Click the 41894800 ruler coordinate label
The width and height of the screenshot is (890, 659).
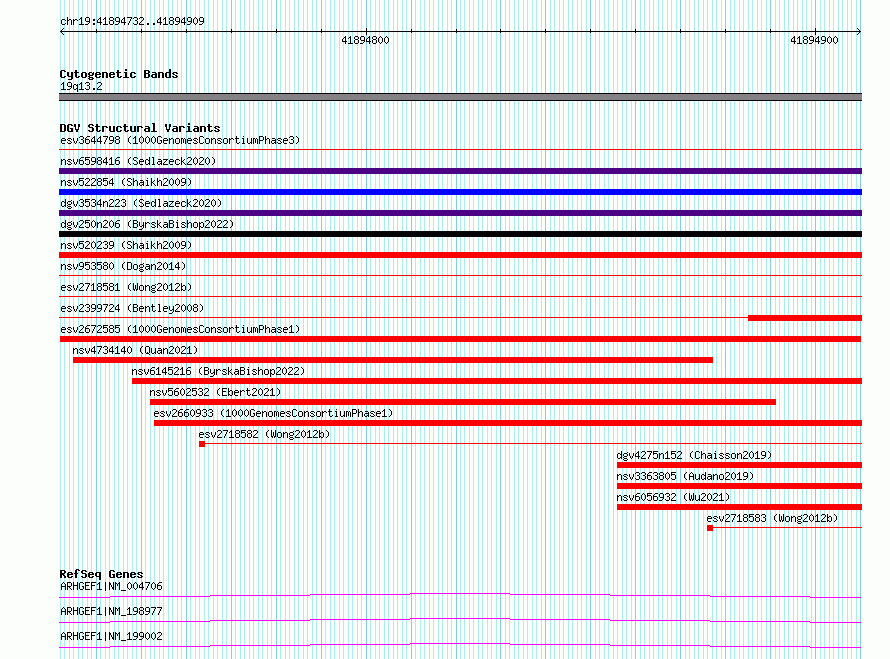(x=365, y=40)
